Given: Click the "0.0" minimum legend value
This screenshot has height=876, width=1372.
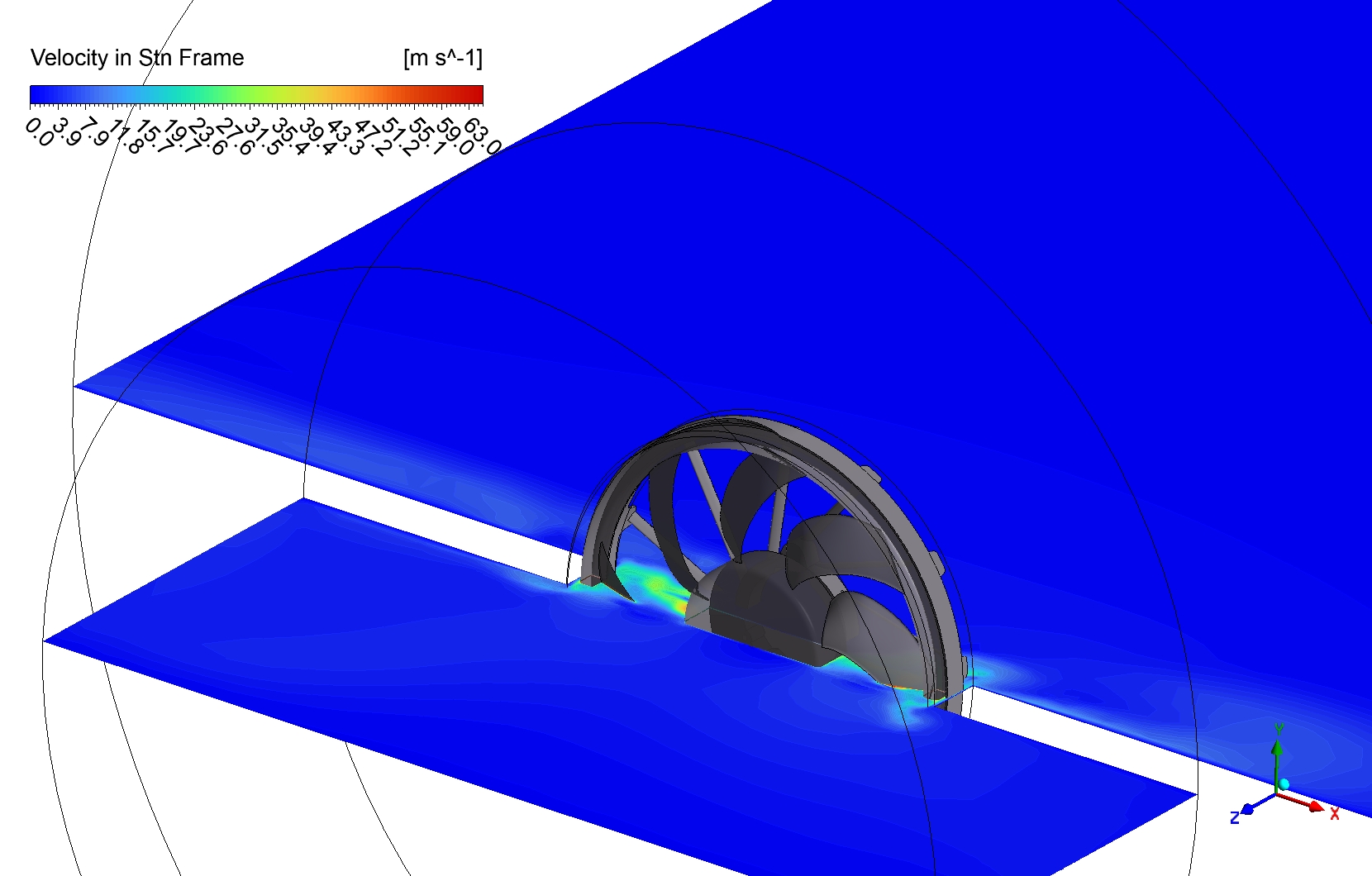Looking at the screenshot, I should pyautogui.click(x=40, y=132).
